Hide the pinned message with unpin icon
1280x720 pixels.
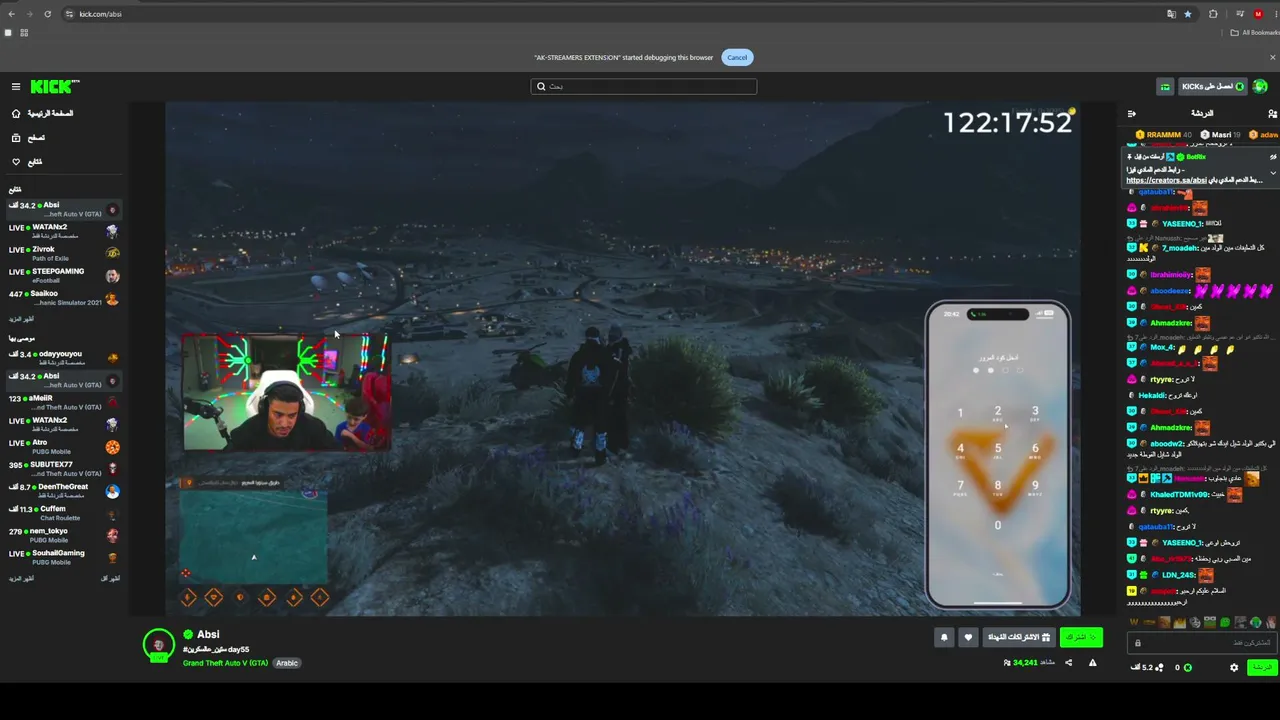tap(1273, 157)
